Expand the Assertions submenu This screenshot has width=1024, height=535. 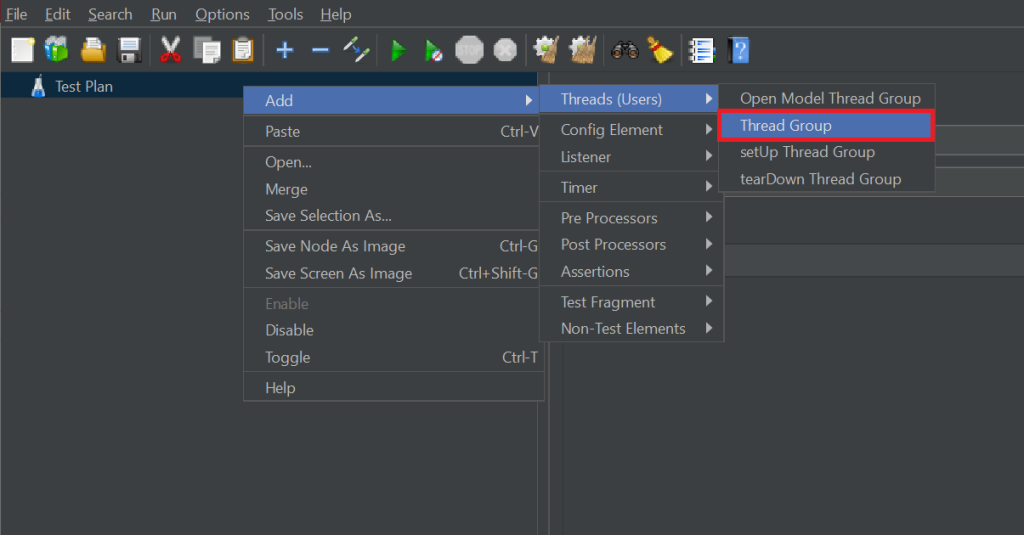tap(631, 272)
